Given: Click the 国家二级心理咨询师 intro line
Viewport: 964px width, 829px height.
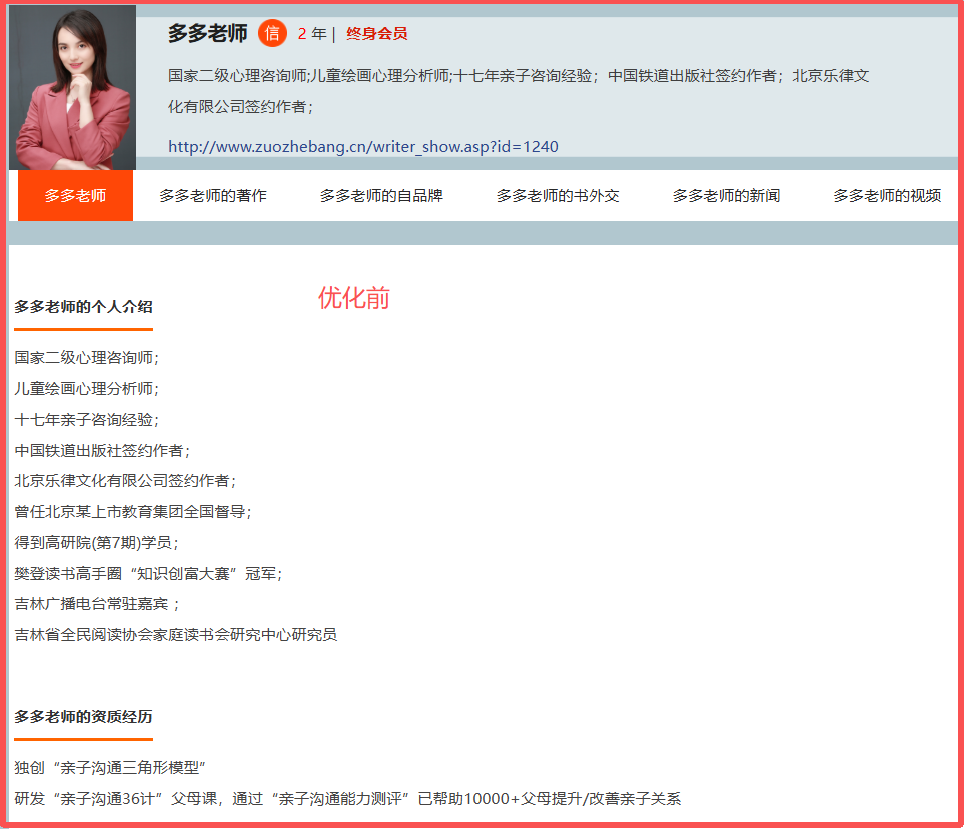Looking at the screenshot, I should pyautogui.click(x=87, y=357).
